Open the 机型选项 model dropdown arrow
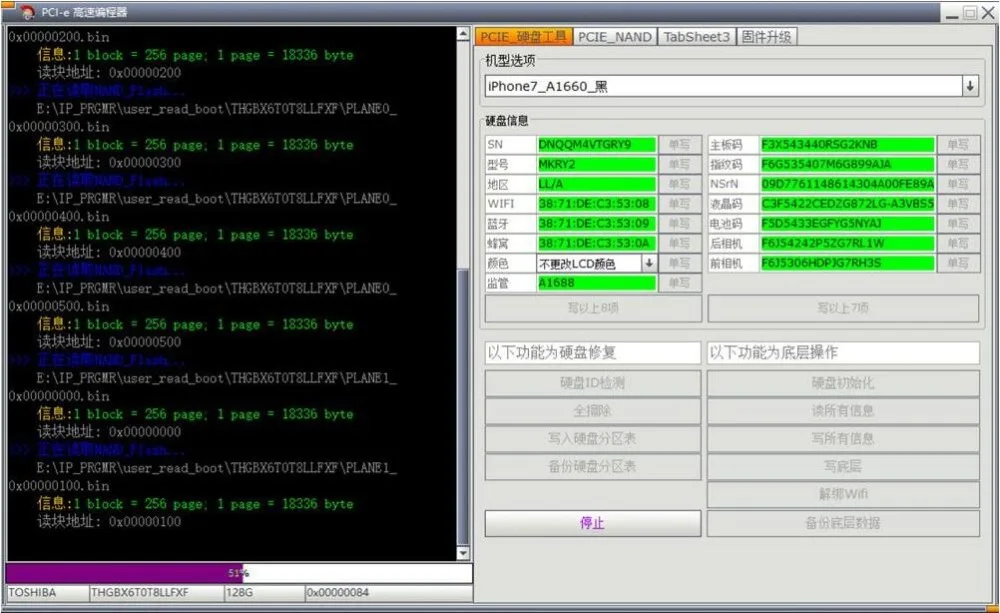 969,86
